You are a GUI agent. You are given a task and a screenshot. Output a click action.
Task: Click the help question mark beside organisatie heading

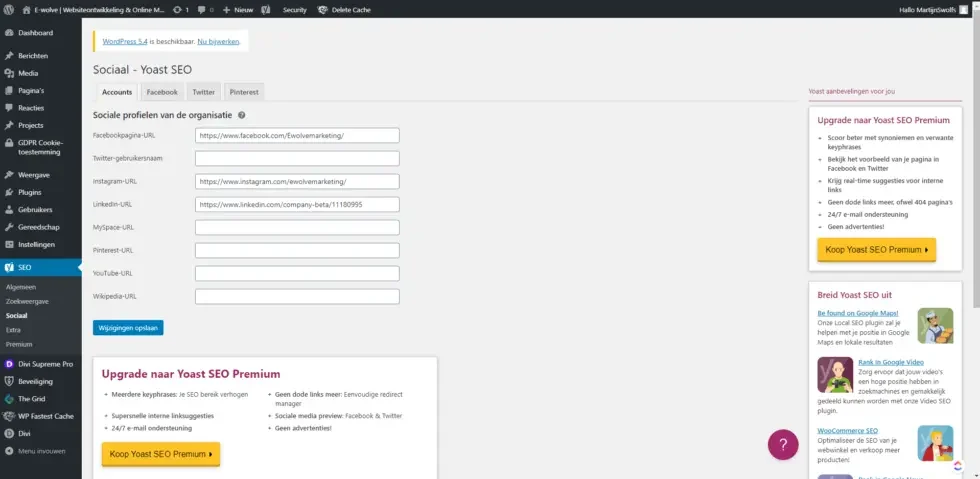[x=241, y=115]
